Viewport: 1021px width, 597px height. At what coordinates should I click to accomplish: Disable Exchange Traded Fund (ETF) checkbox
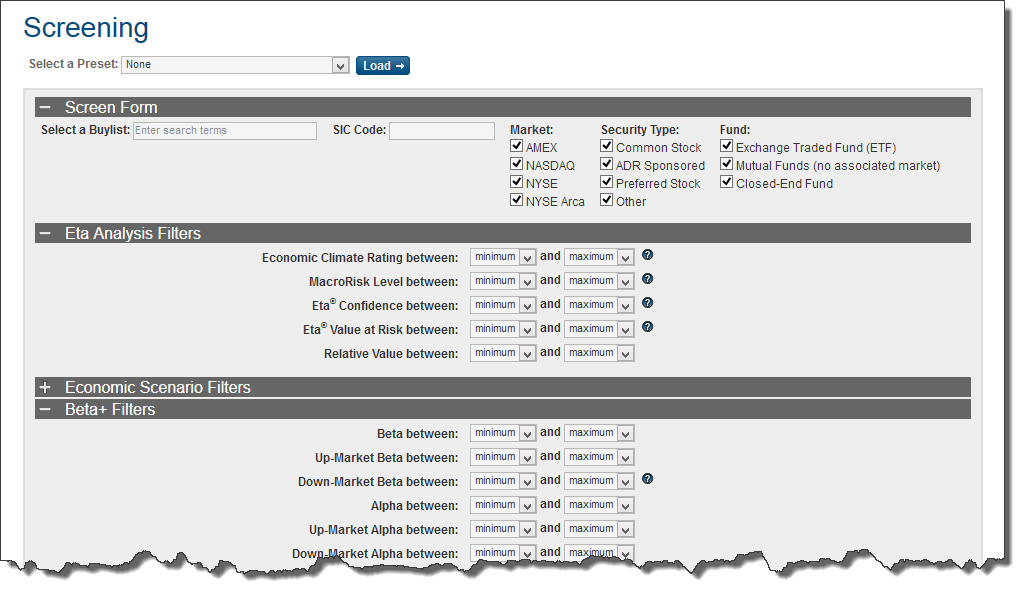tap(727, 147)
